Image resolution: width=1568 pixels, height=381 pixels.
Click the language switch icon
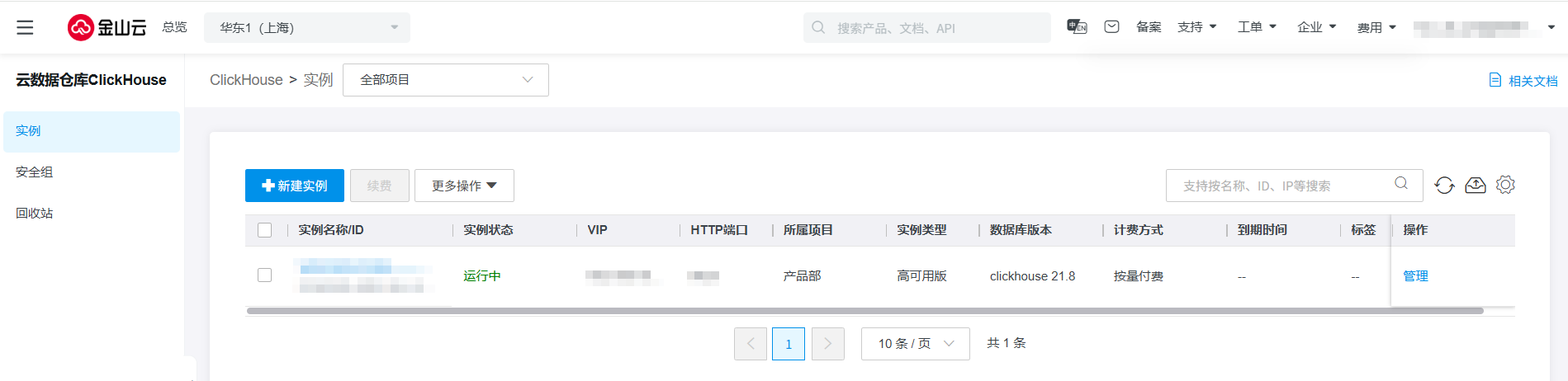click(x=1077, y=27)
